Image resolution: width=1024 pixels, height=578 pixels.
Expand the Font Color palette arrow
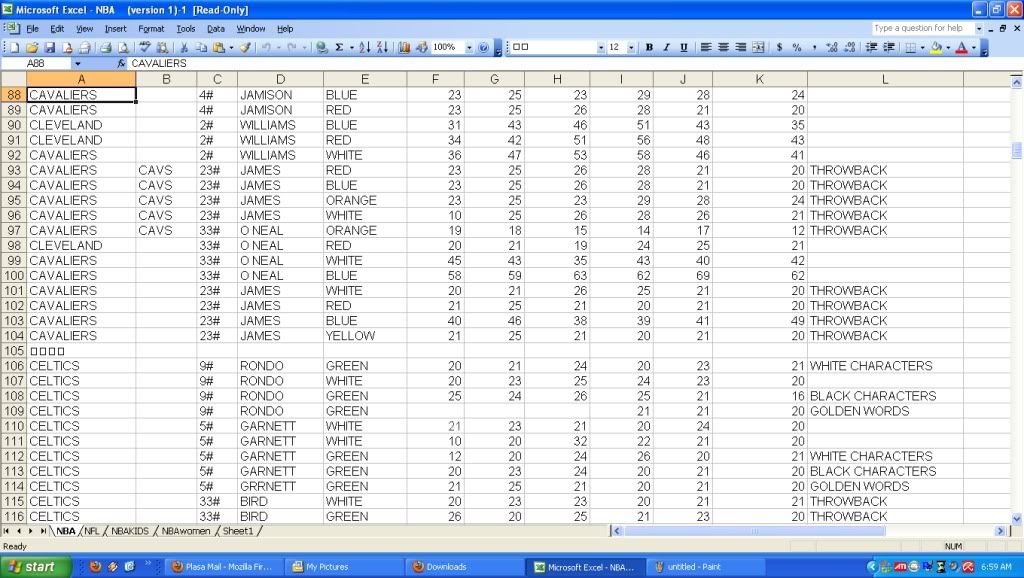point(974,48)
